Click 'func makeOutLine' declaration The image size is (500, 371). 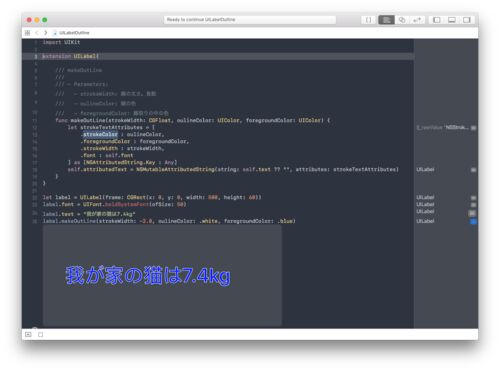(x=193, y=120)
